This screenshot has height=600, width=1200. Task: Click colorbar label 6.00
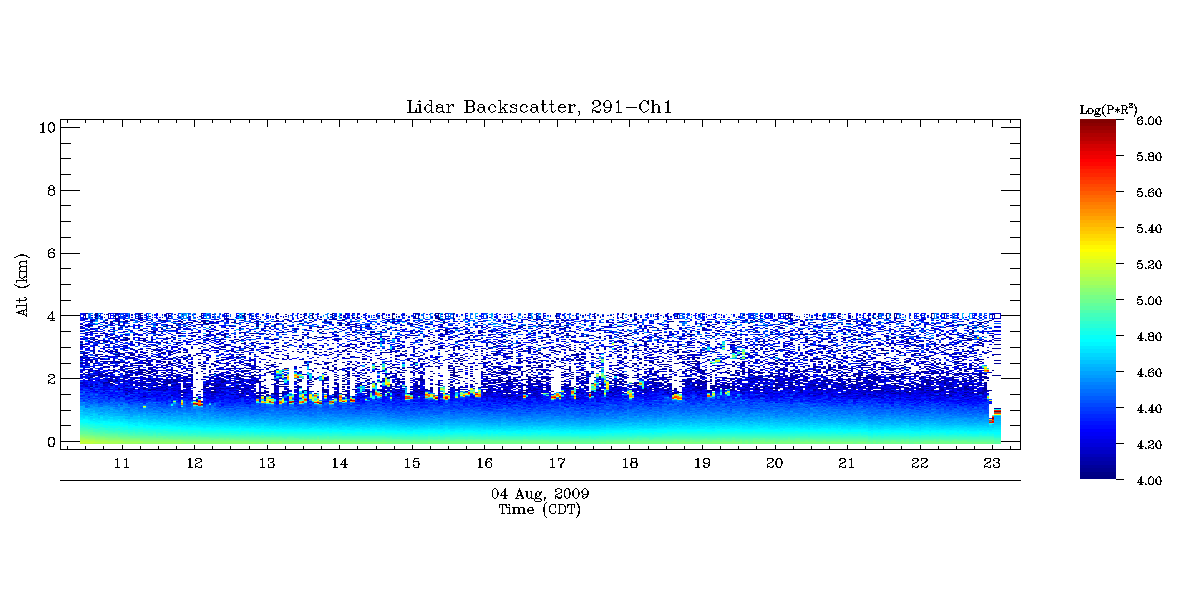coord(1149,121)
